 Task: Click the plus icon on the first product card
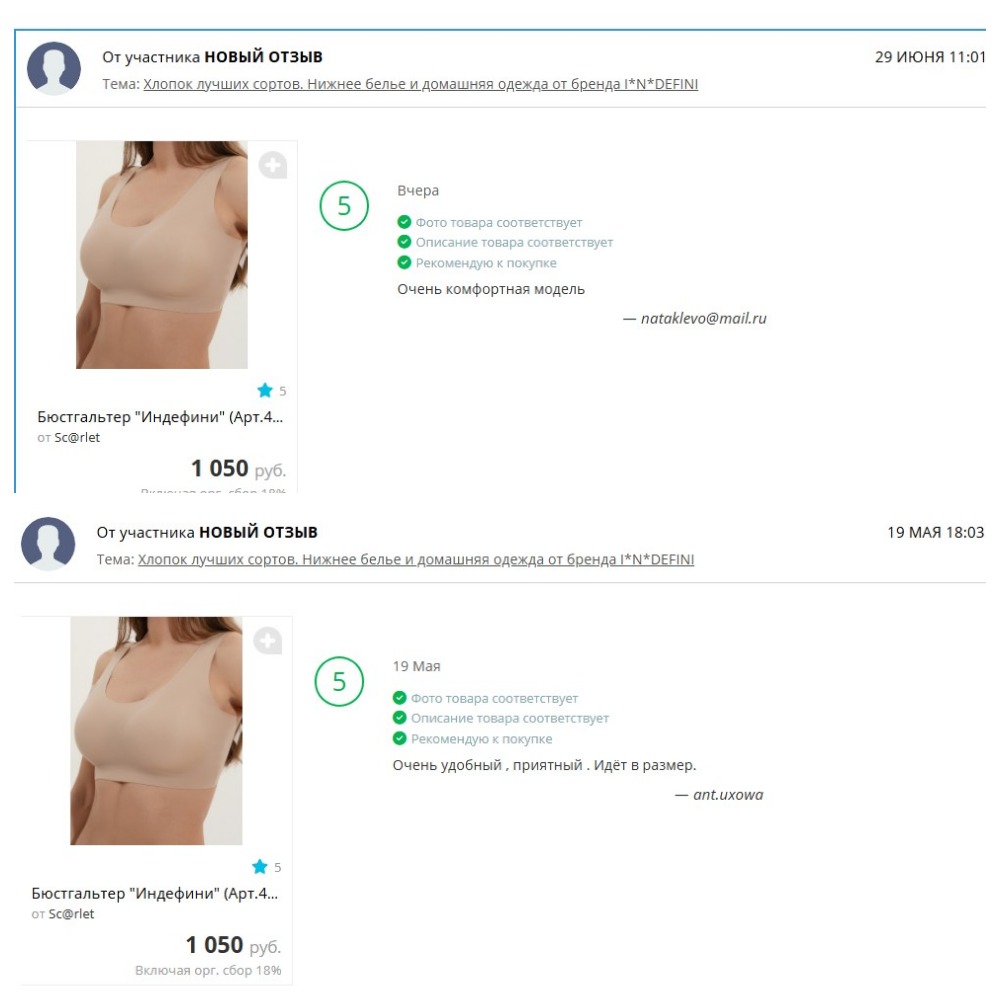click(272, 165)
